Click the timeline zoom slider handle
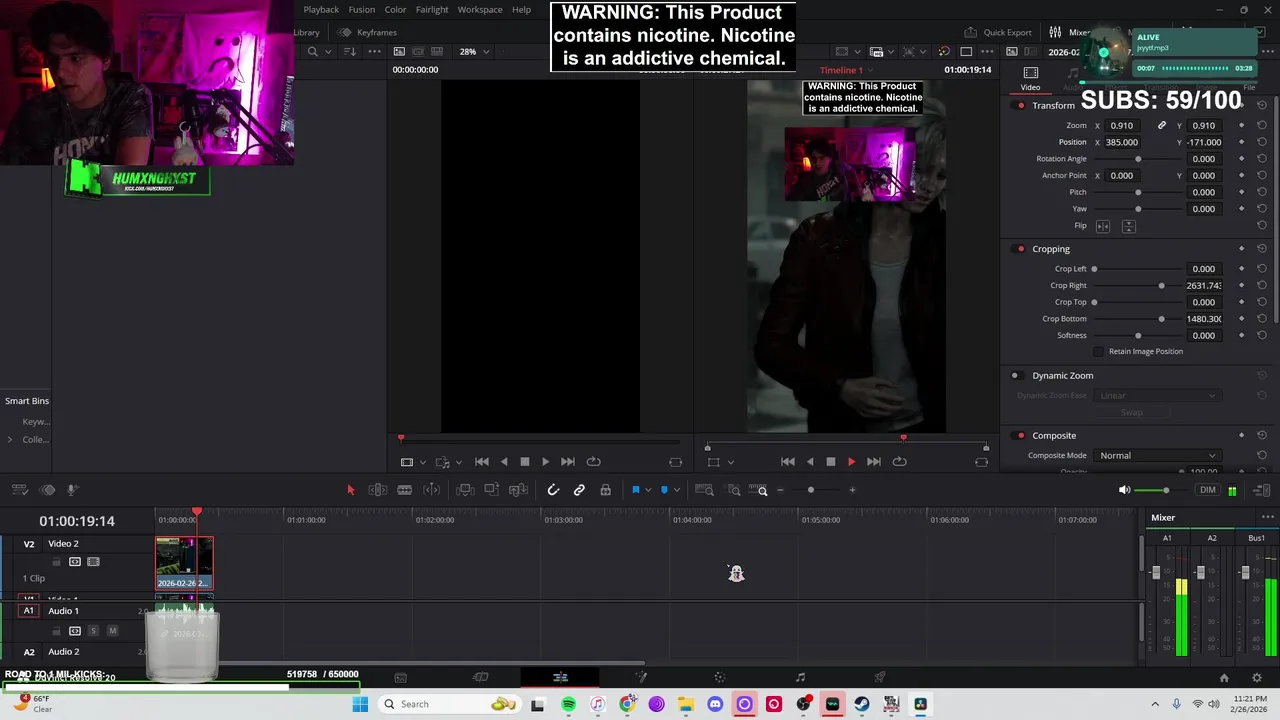 click(x=810, y=490)
